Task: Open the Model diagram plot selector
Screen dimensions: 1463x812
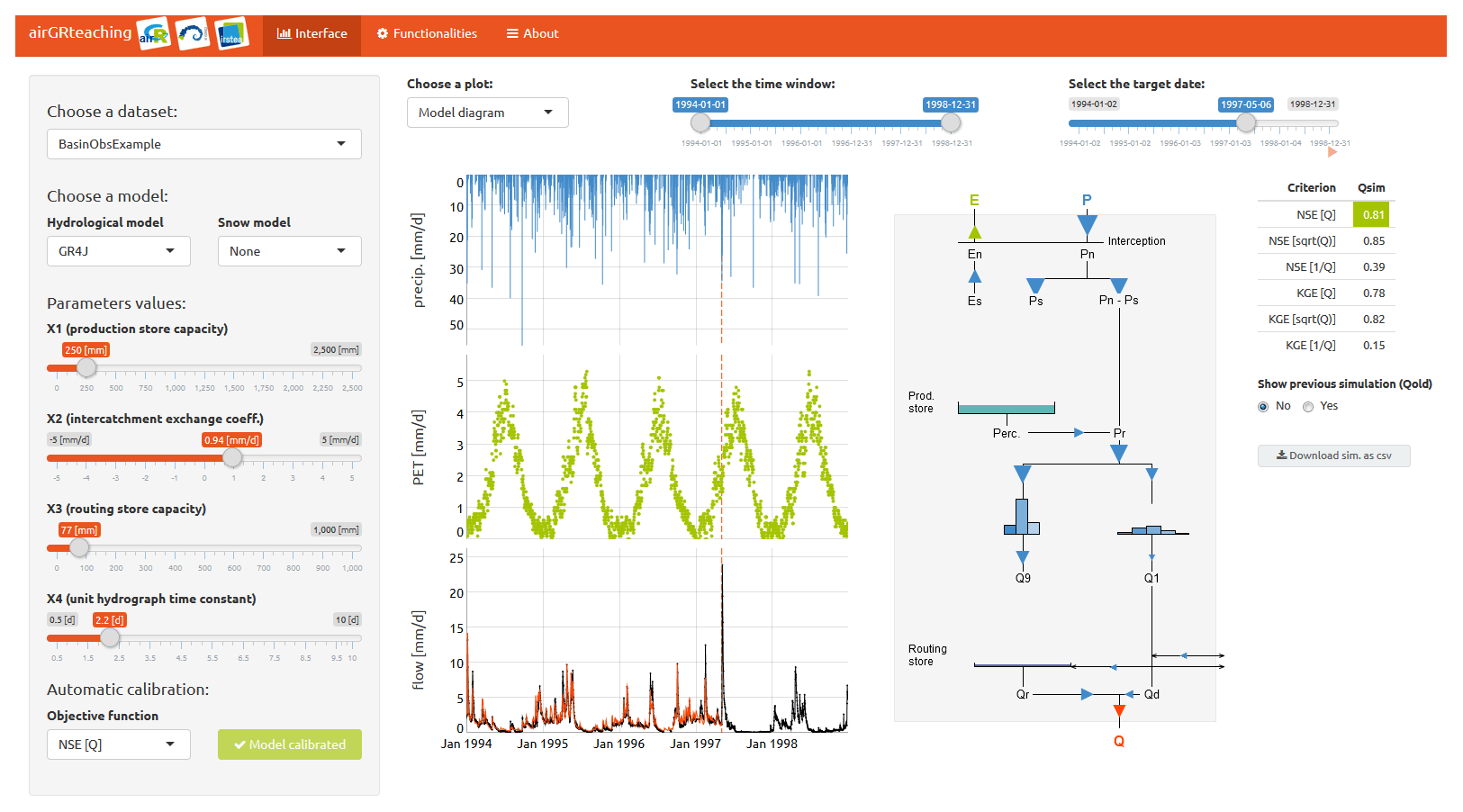Action: pyautogui.click(x=487, y=113)
